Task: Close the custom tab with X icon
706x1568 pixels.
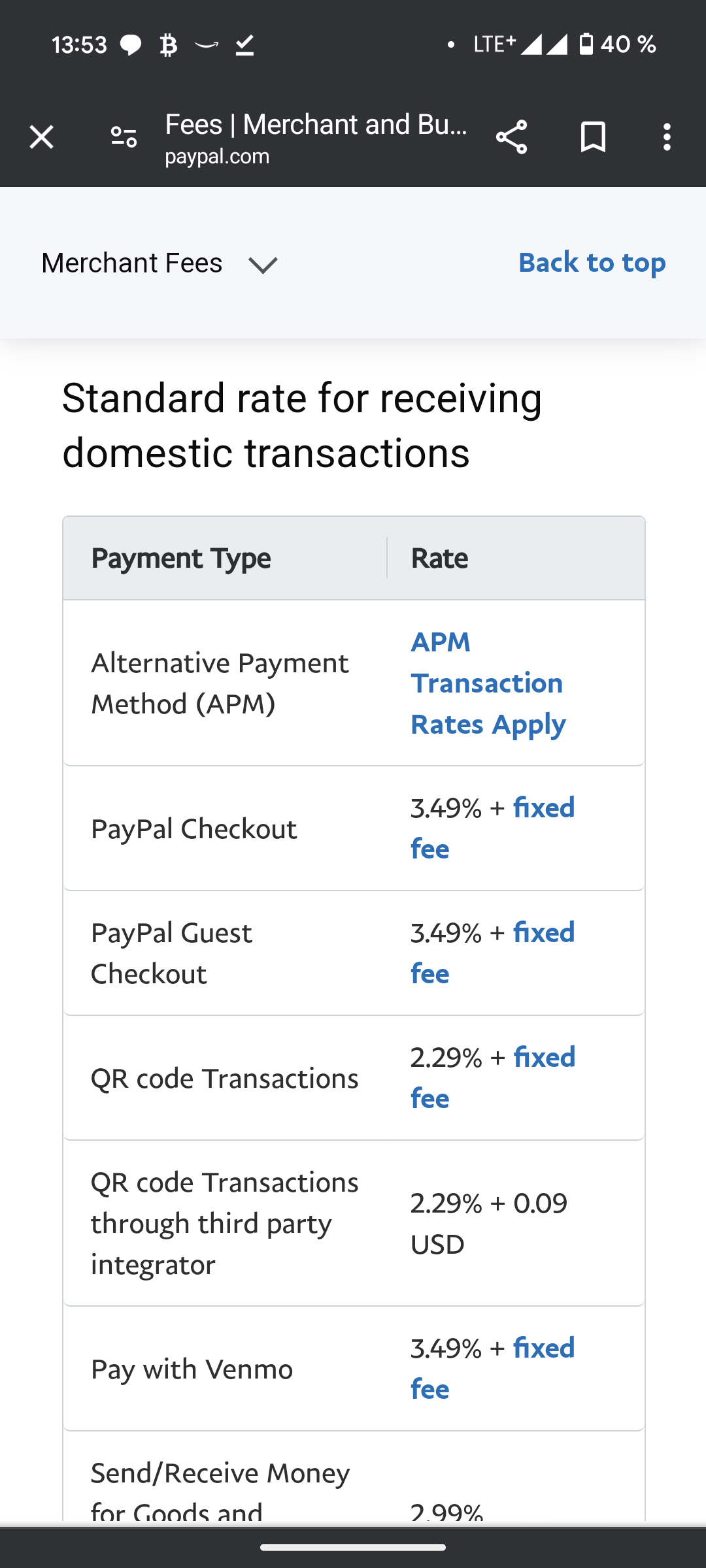Action: tap(41, 137)
